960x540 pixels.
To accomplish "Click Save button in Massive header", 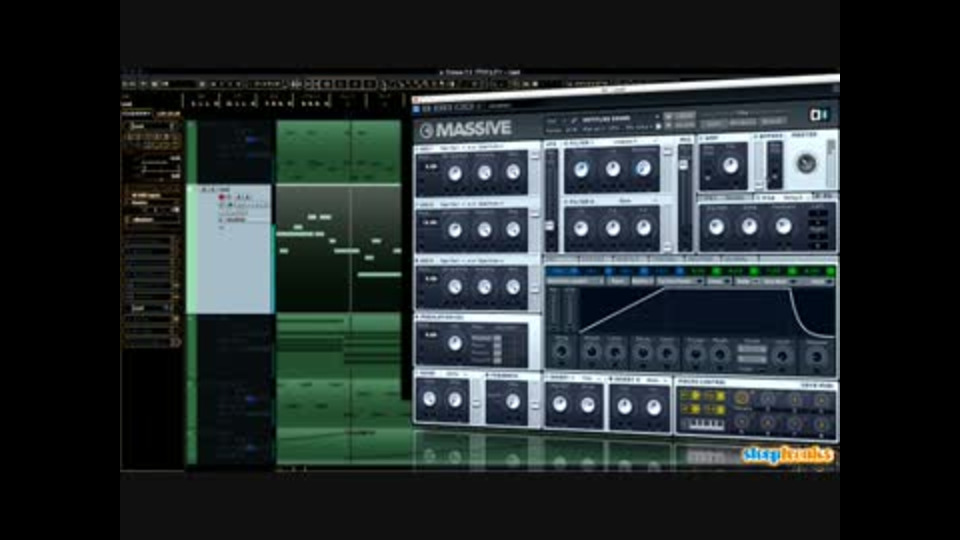I will [686, 115].
